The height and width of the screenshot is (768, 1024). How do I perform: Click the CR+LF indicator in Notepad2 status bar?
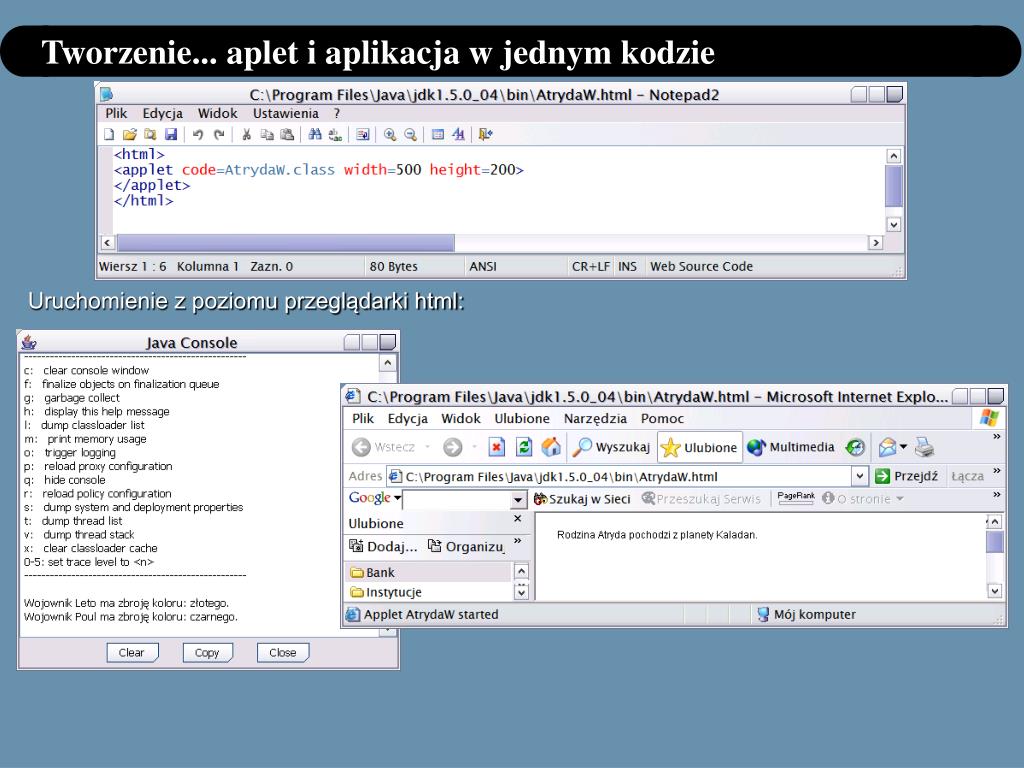pos(590,266)
